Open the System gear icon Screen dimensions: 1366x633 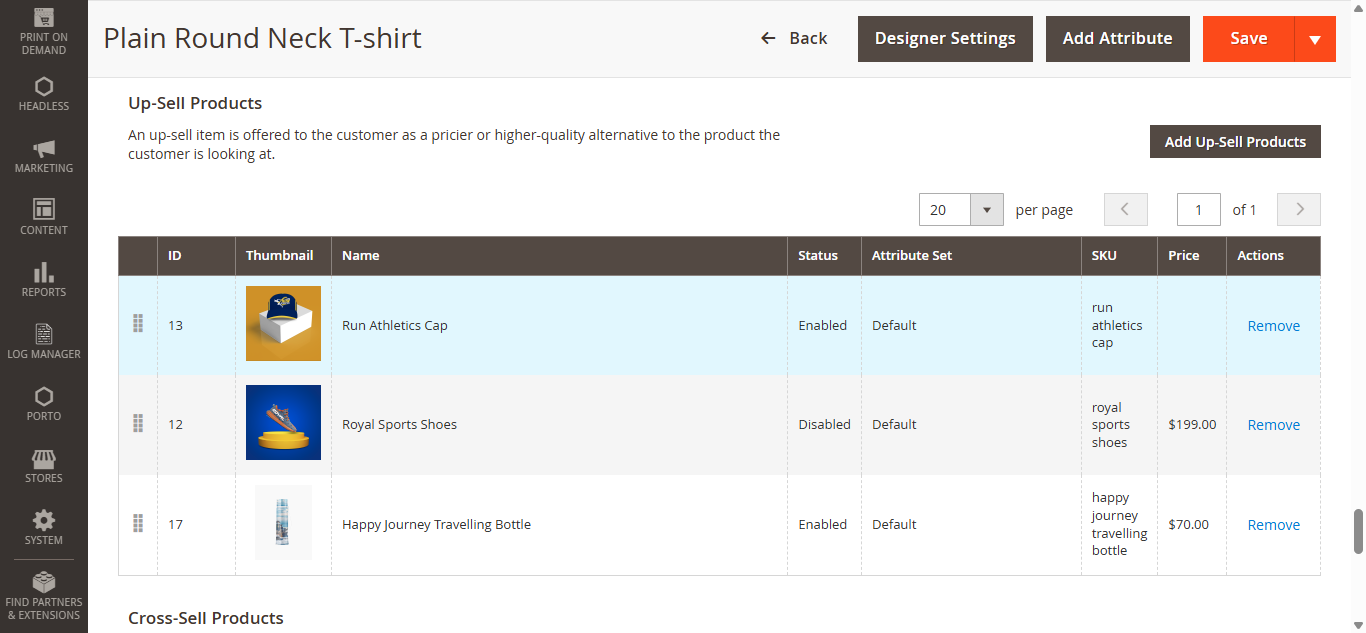[44, 521]
